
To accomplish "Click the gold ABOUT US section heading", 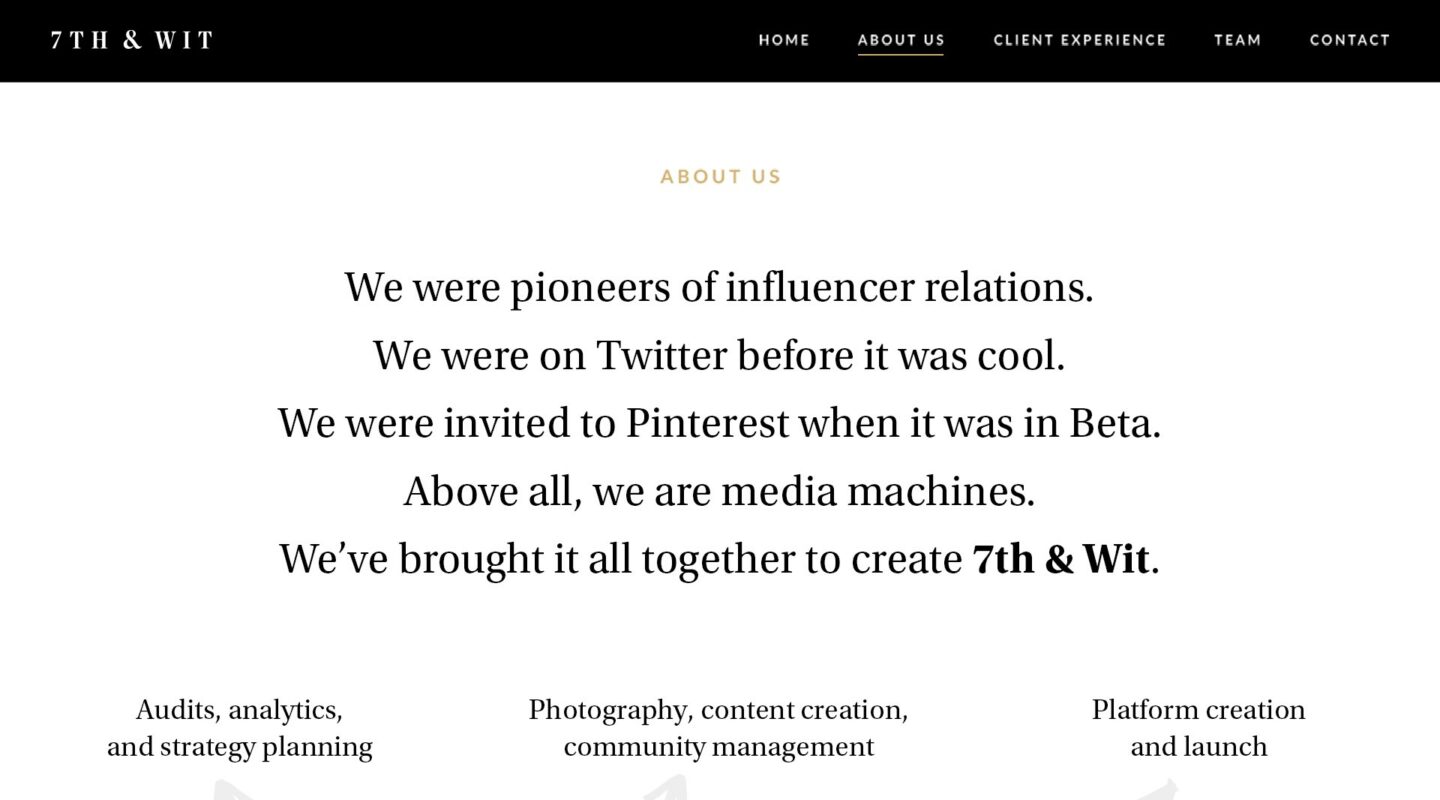I will tap(720, 176).
